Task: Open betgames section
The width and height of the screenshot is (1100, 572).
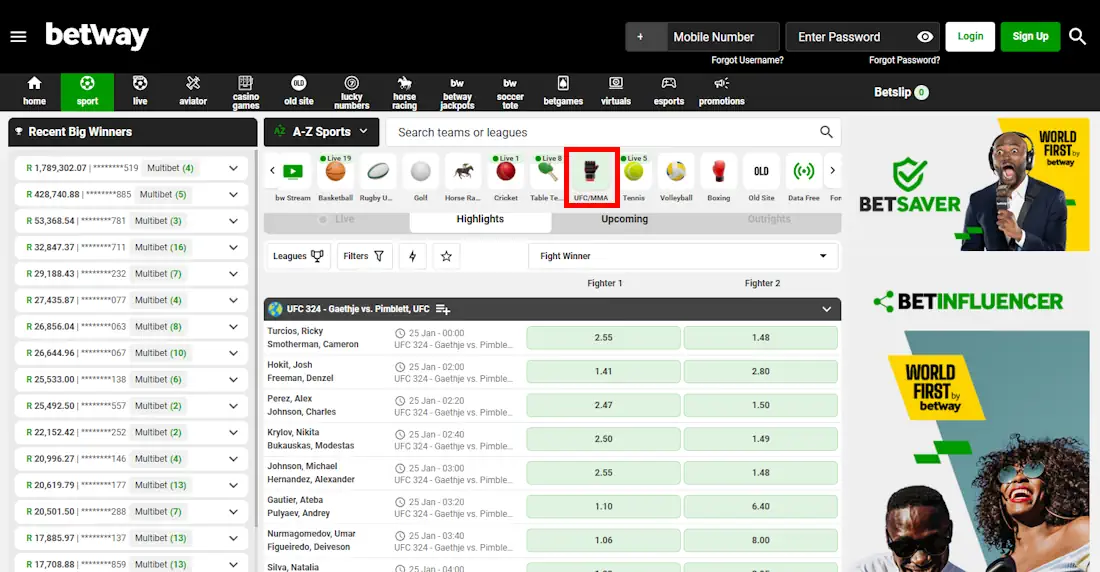Action: [563, 92]
